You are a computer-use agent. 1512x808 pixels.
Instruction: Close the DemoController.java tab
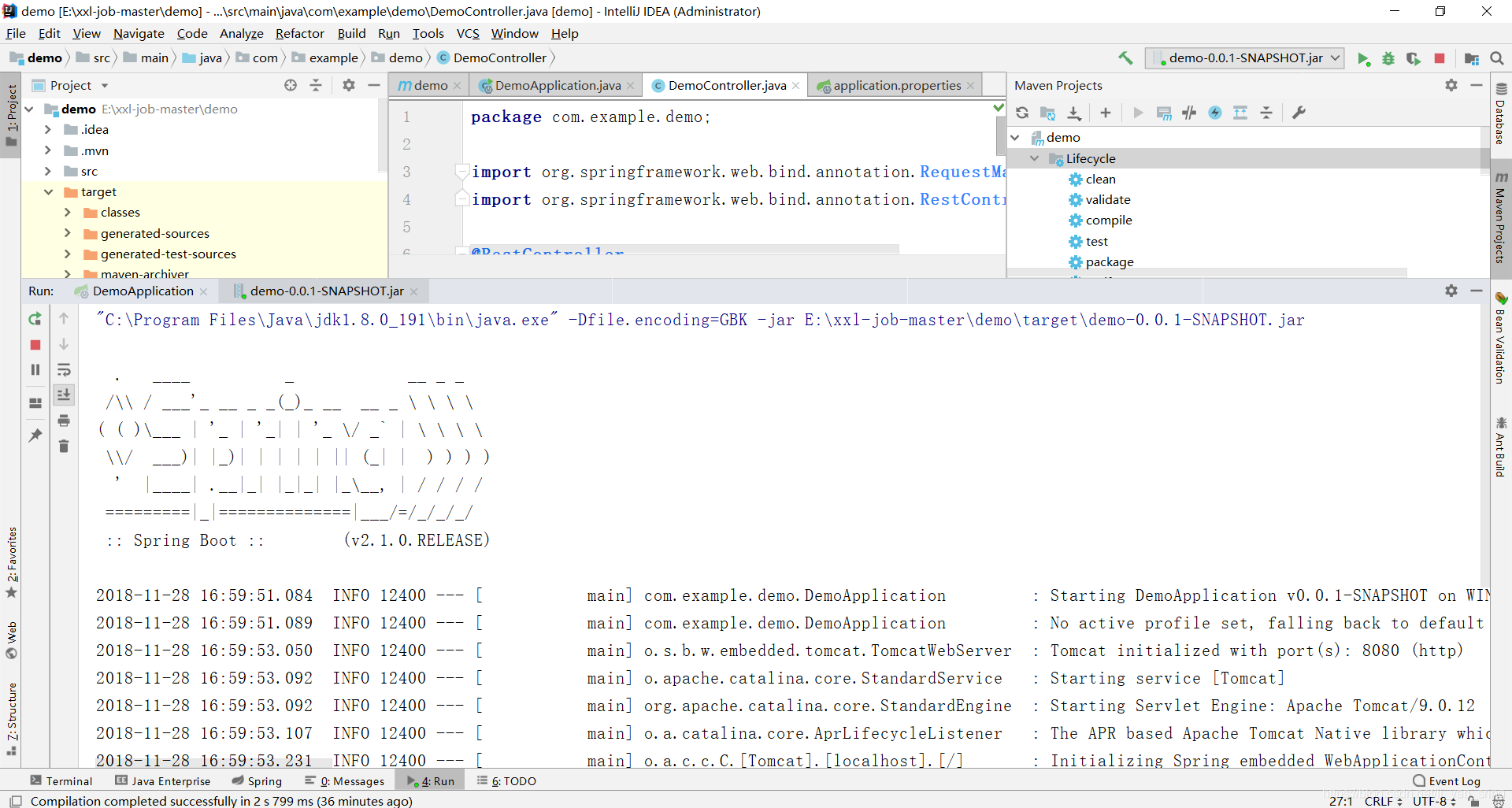click(x=795, y=86)
